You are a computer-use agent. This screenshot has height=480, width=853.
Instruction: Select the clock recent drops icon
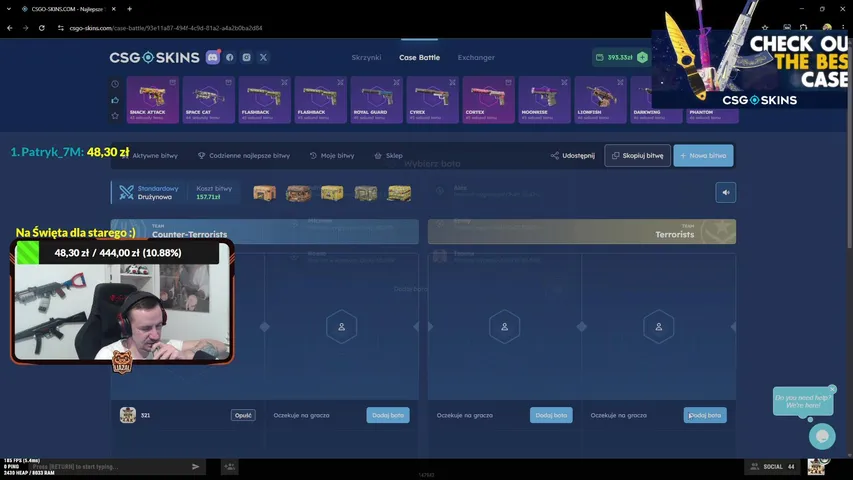coord(115,84)
